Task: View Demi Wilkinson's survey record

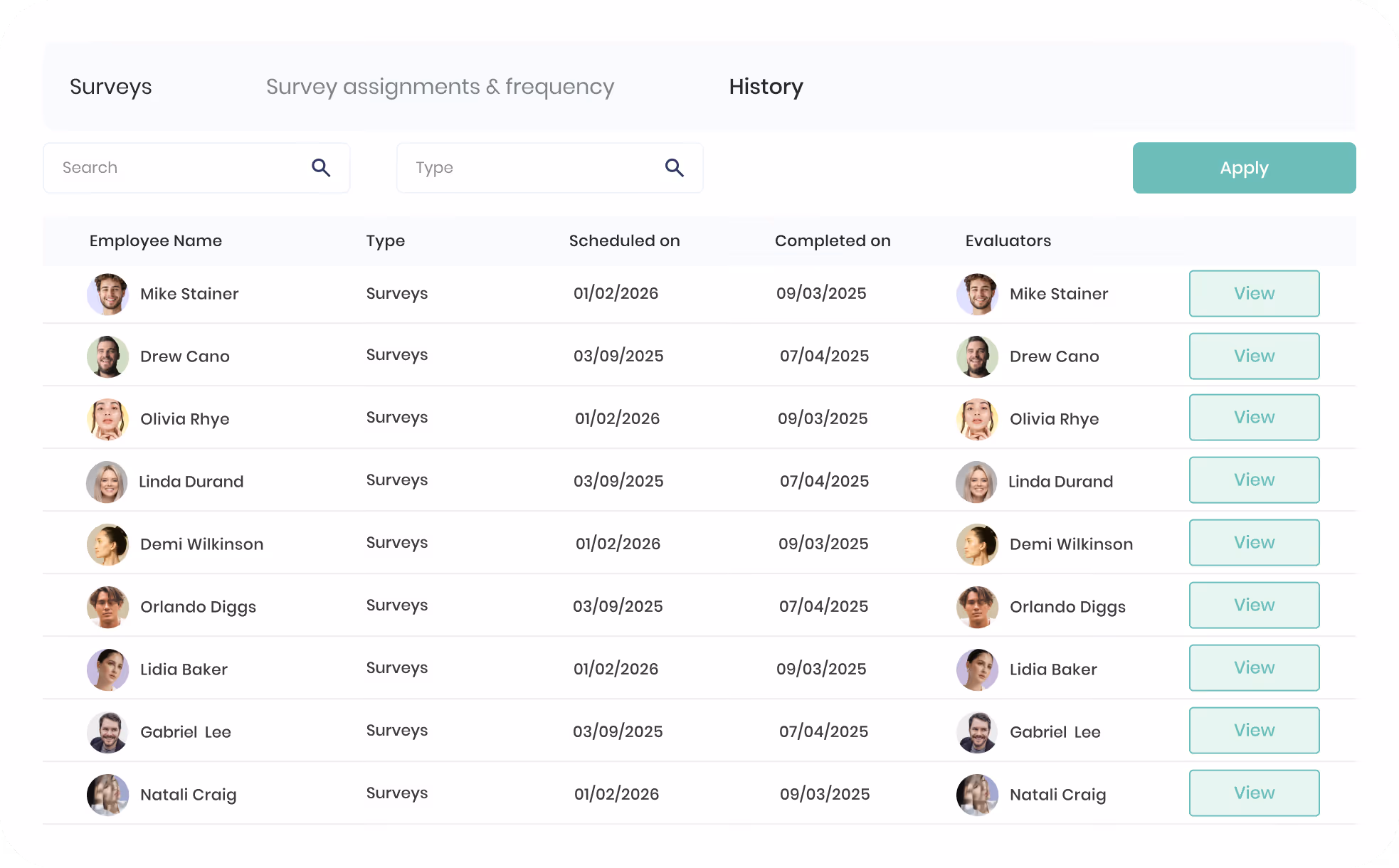Action: [1254, 542]
